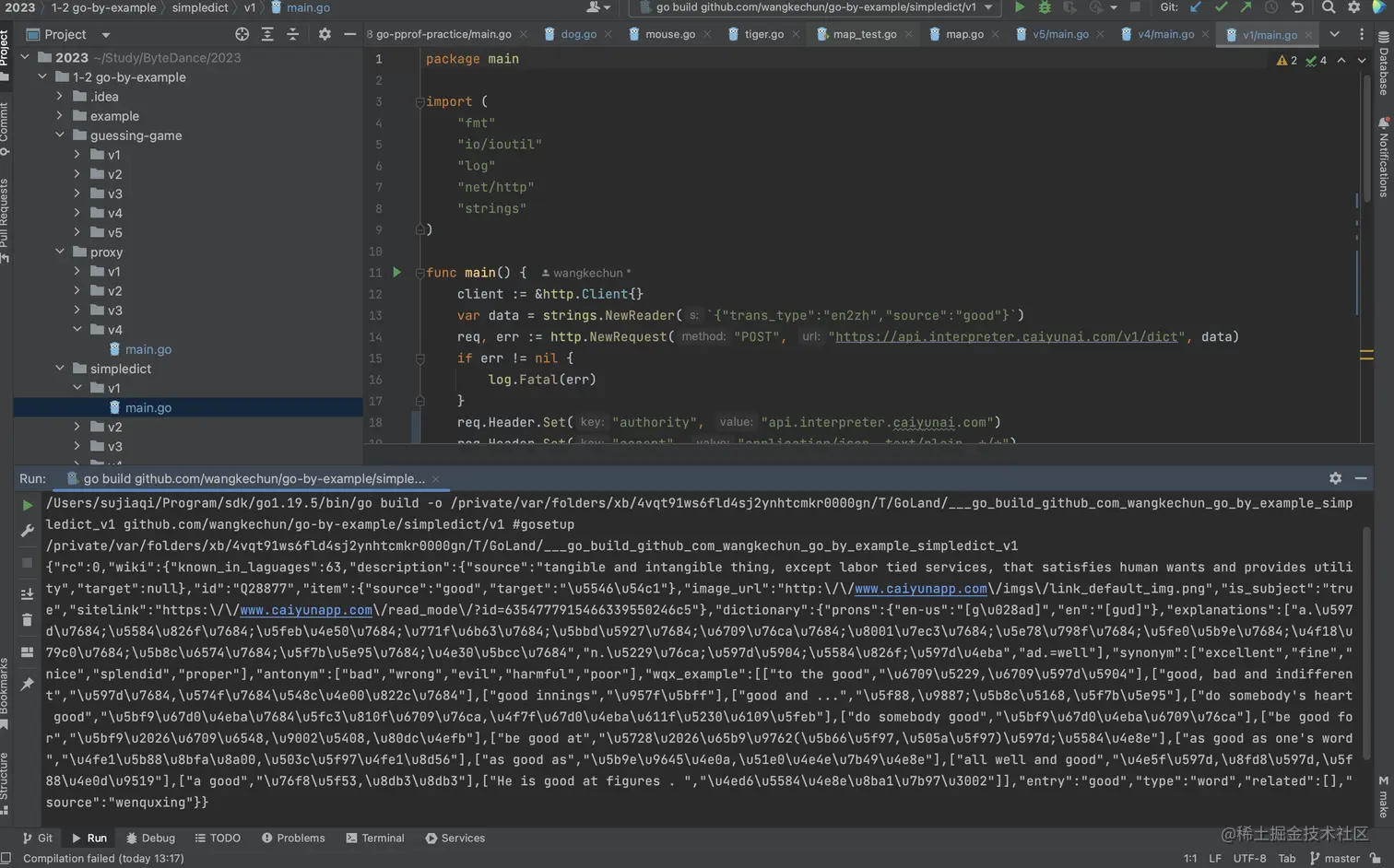The height and width of the screenshot is (868, 1394).
Task: Toggle the Bookmarks tool window
Action: (5, 693)
